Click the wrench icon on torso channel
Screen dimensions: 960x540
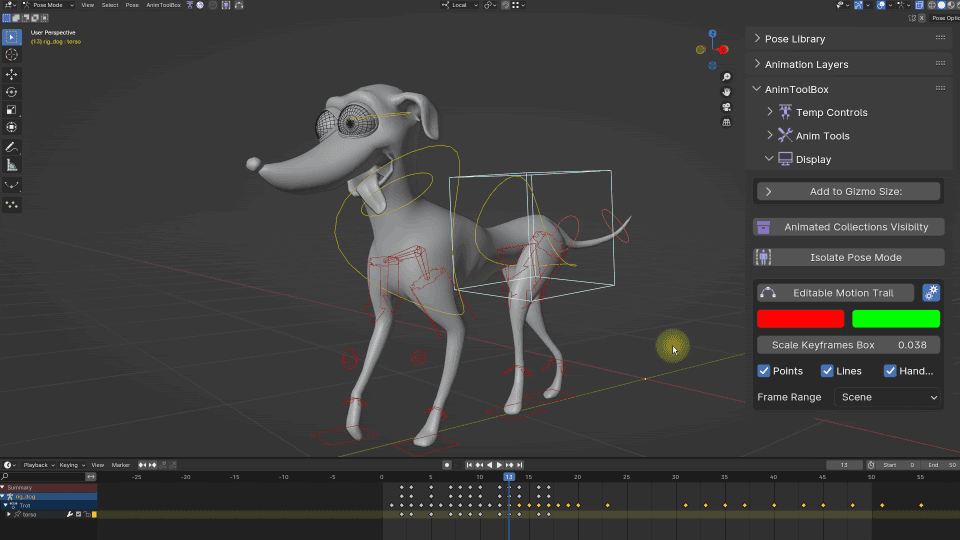[70, 514]
